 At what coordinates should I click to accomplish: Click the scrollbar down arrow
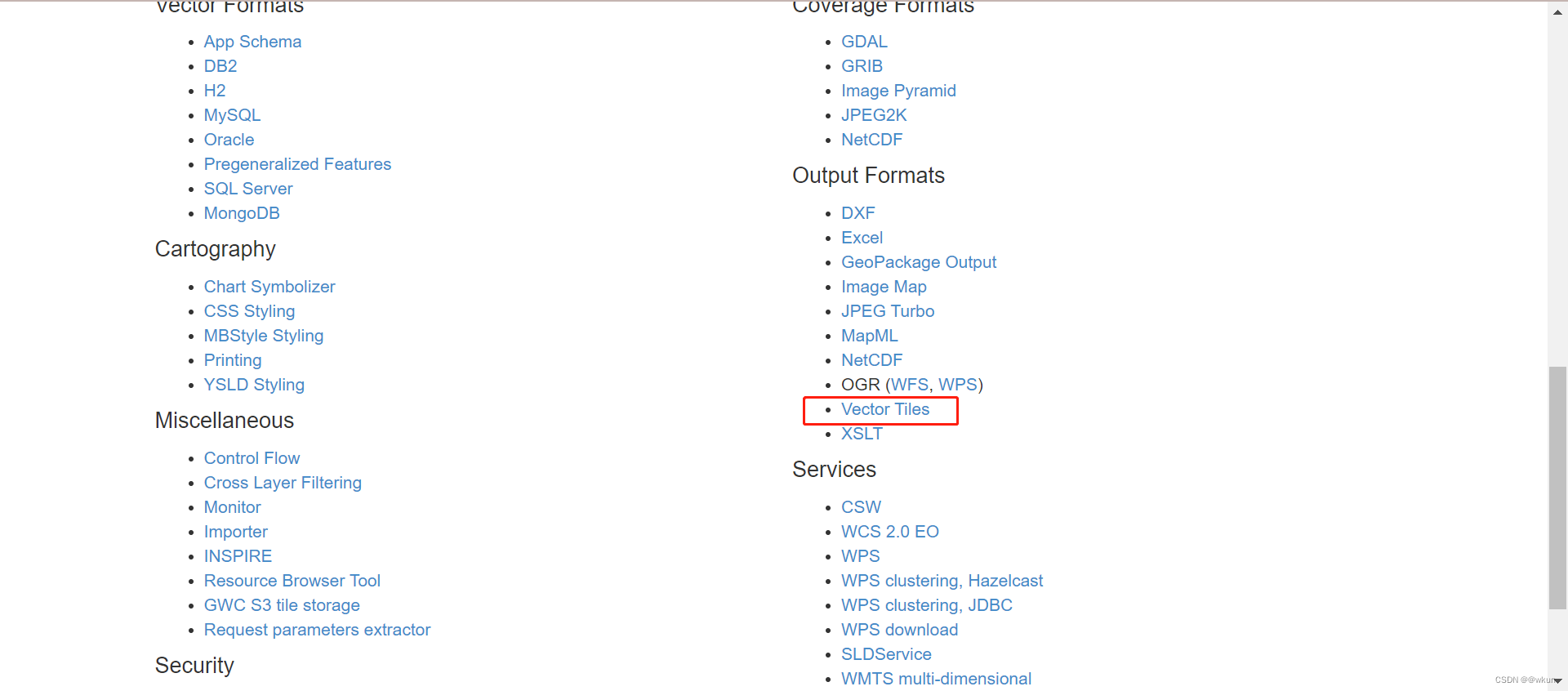point(1557,680)
